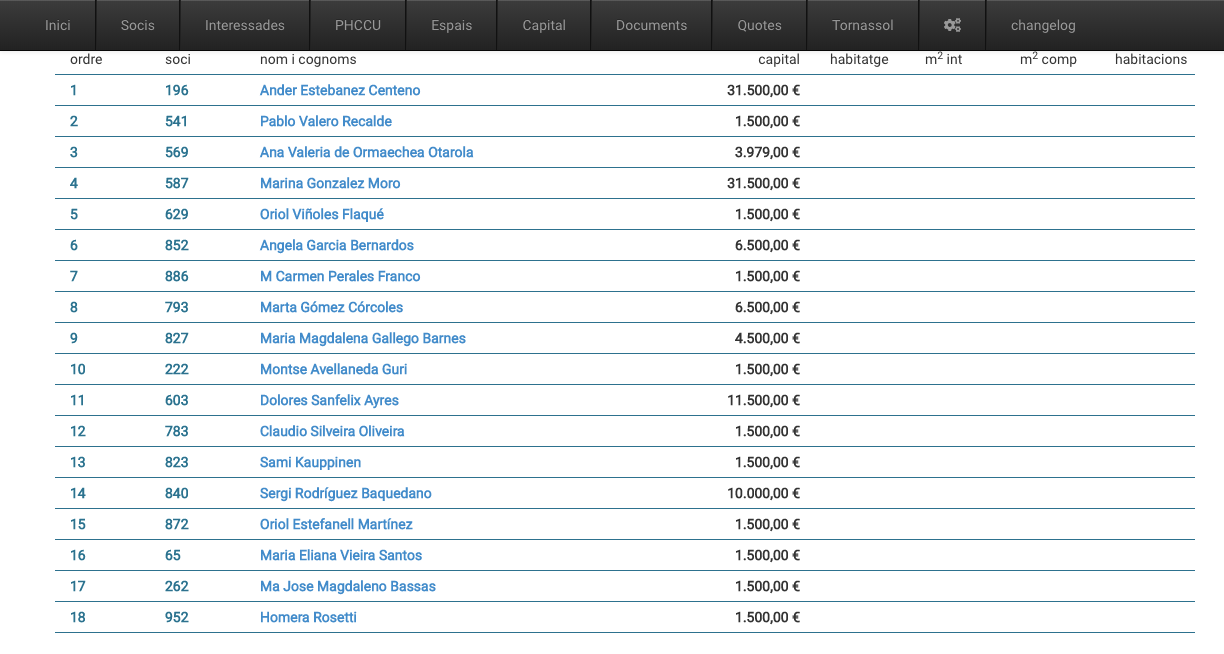Open member Ander Estebanez Centeno
This screenshot has height=654, width=1224.
tap(340, 90)
